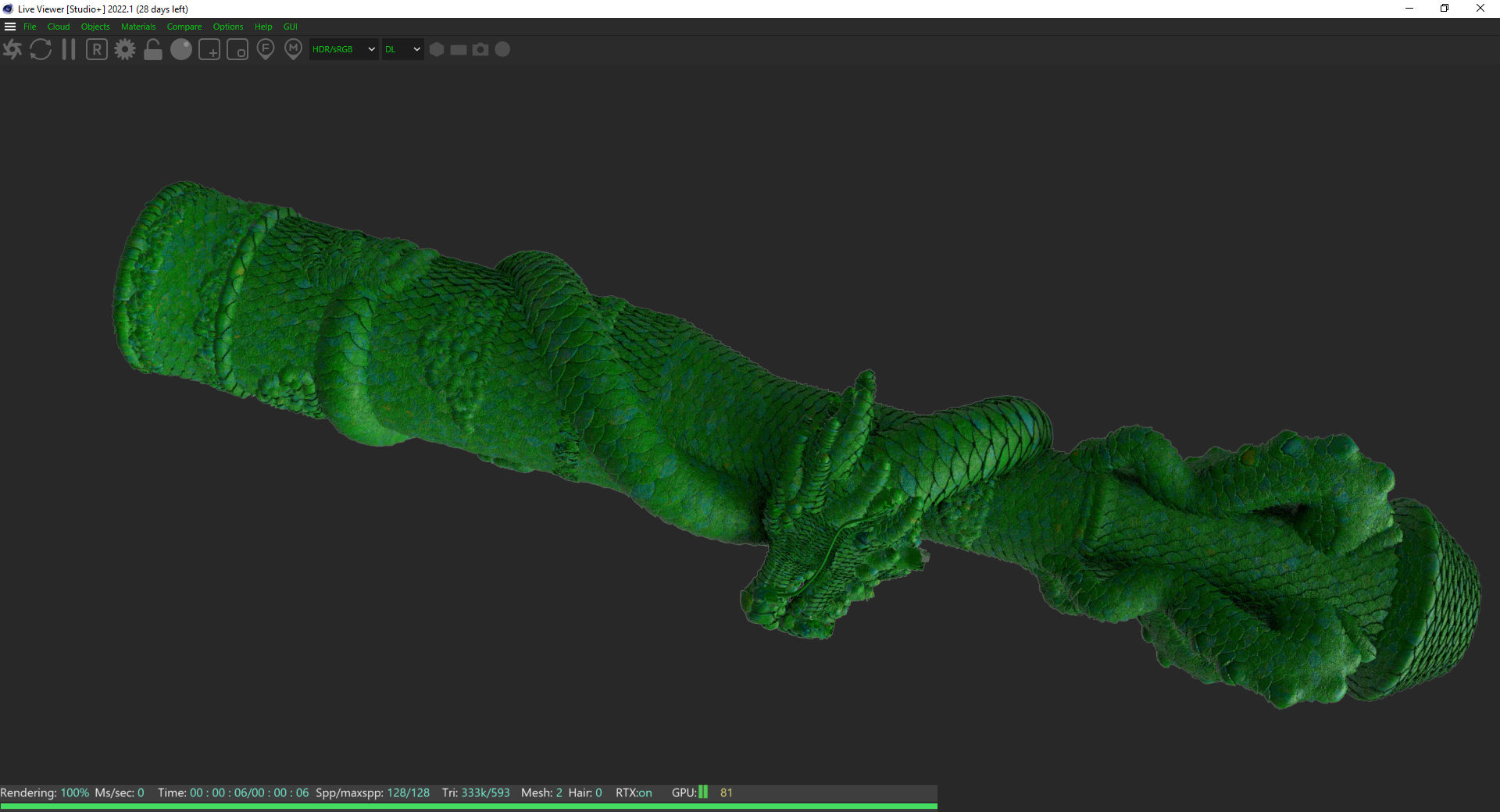The image size is (1500, 812).
Task: Open the Objects menu
Action: pos(95,27)
